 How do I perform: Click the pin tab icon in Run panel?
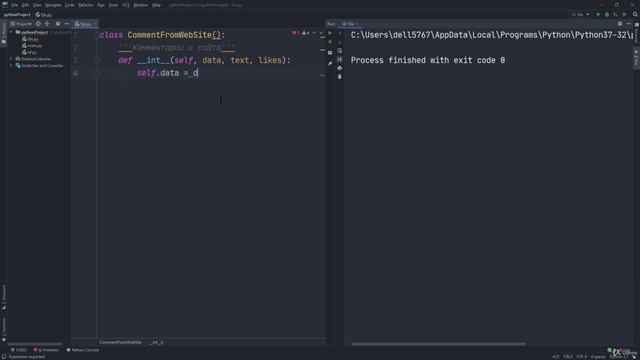click(x=330, y=63)
